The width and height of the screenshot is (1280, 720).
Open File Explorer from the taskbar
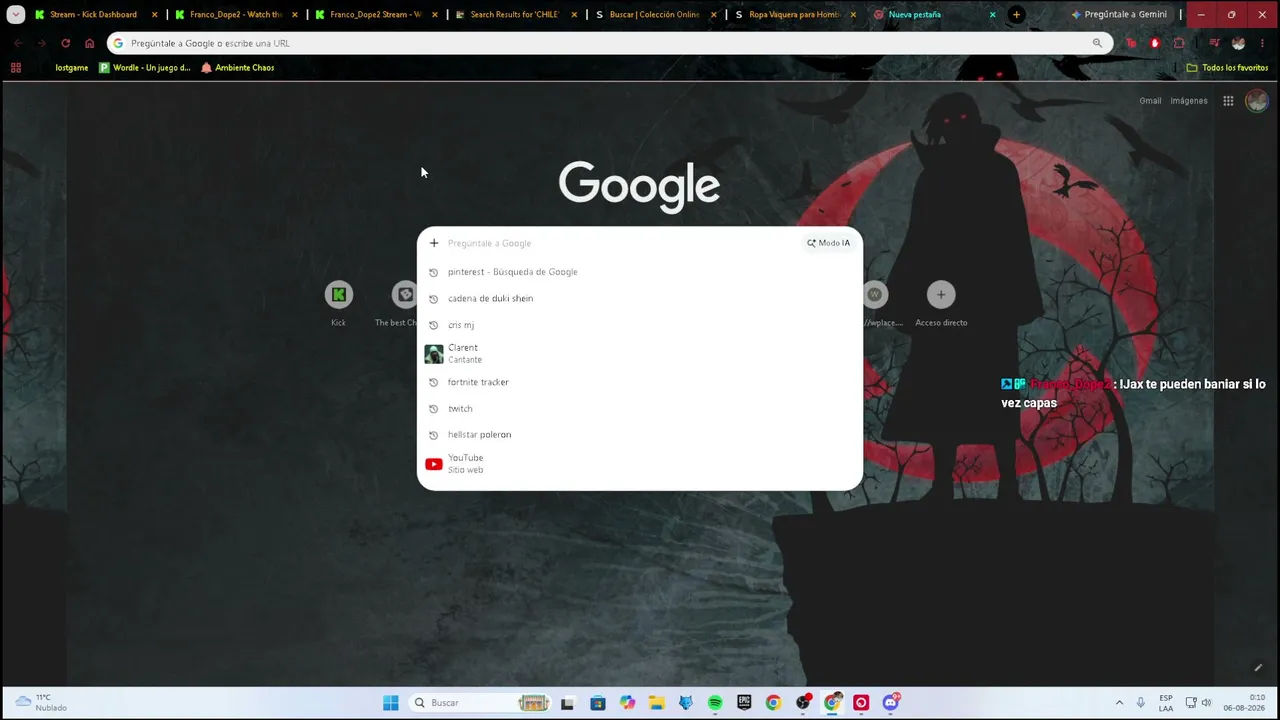click(656, 703)
